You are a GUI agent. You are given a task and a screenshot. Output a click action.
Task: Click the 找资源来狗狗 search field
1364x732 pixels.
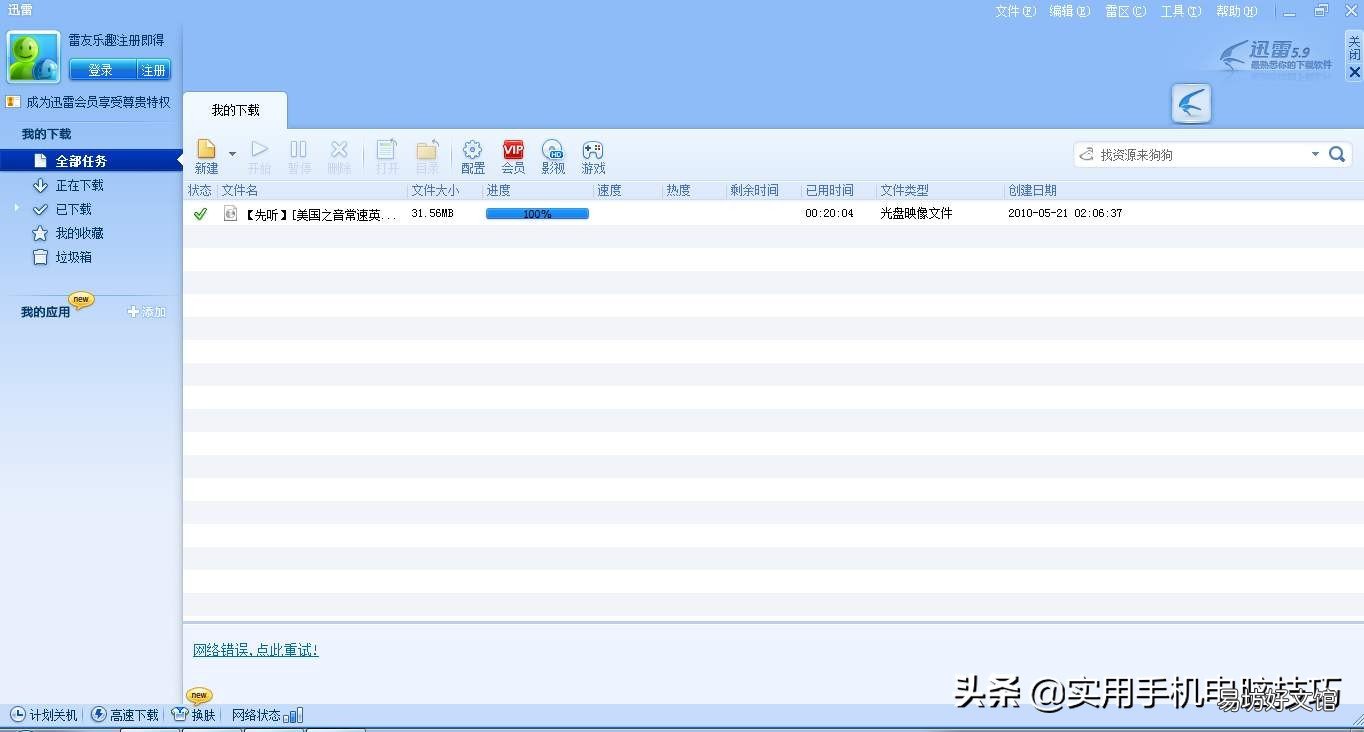pos(1200,155)
